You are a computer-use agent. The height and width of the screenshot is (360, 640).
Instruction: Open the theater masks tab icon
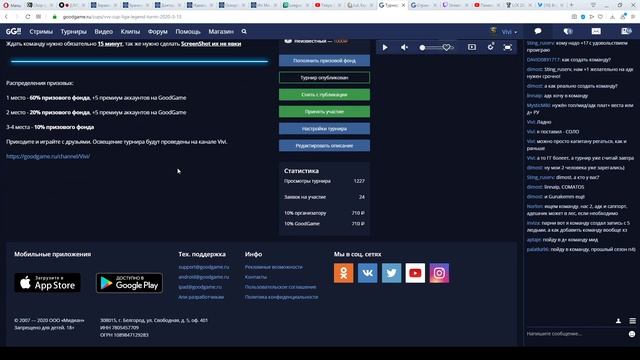(568, 31)
